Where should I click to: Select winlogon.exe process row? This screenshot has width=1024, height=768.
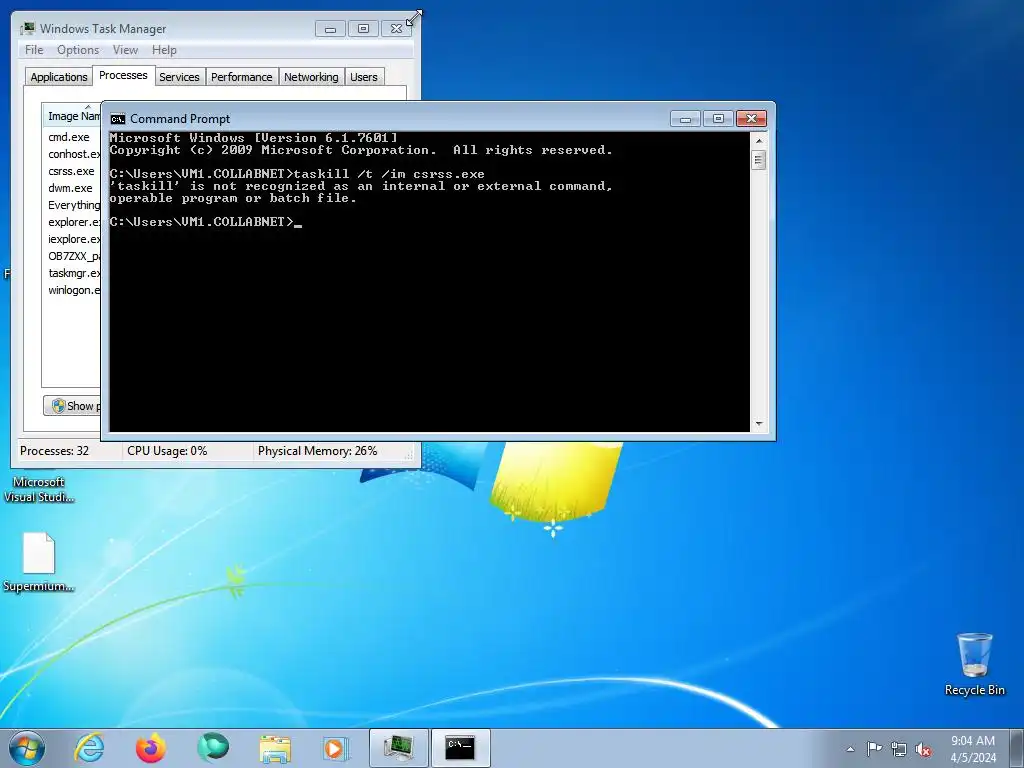[72, 290]
